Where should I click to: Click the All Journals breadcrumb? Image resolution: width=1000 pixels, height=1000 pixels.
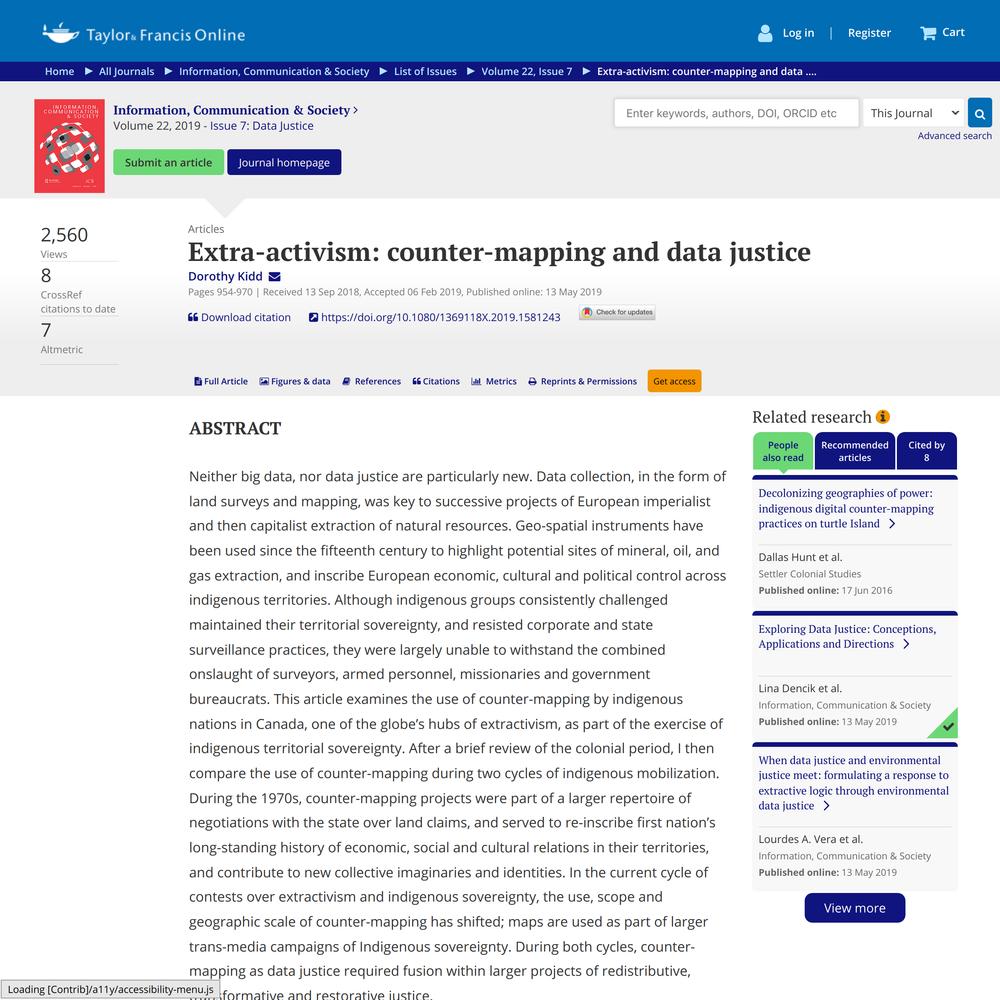click(126, 71)
